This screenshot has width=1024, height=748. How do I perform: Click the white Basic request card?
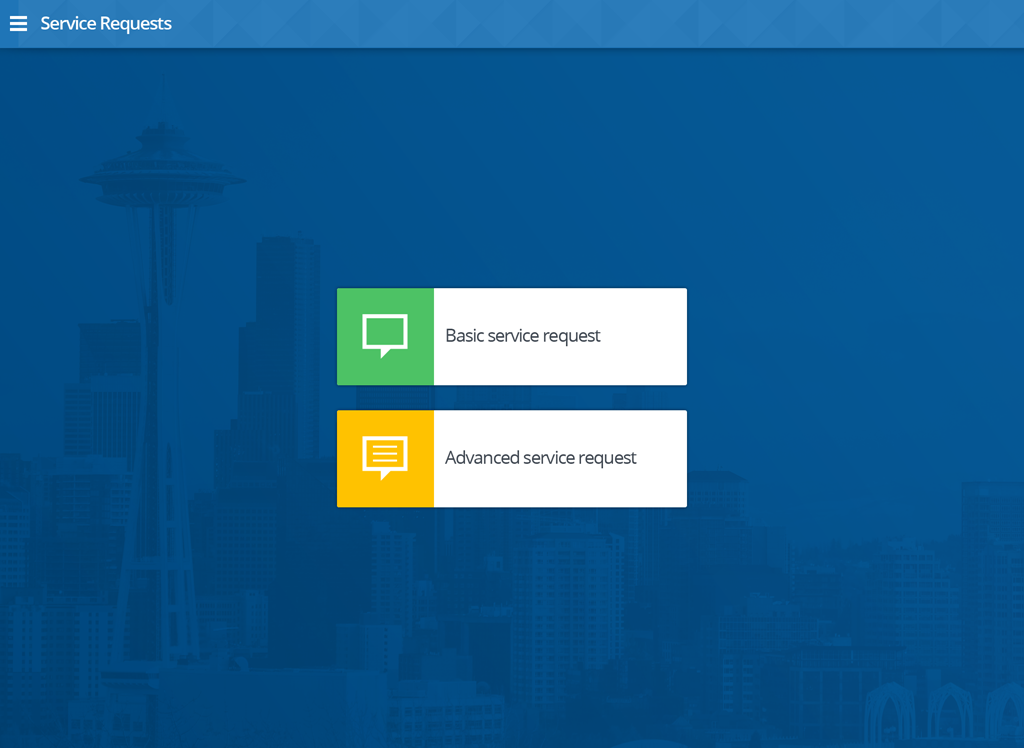pyautogui.click(x=560, y=336)
